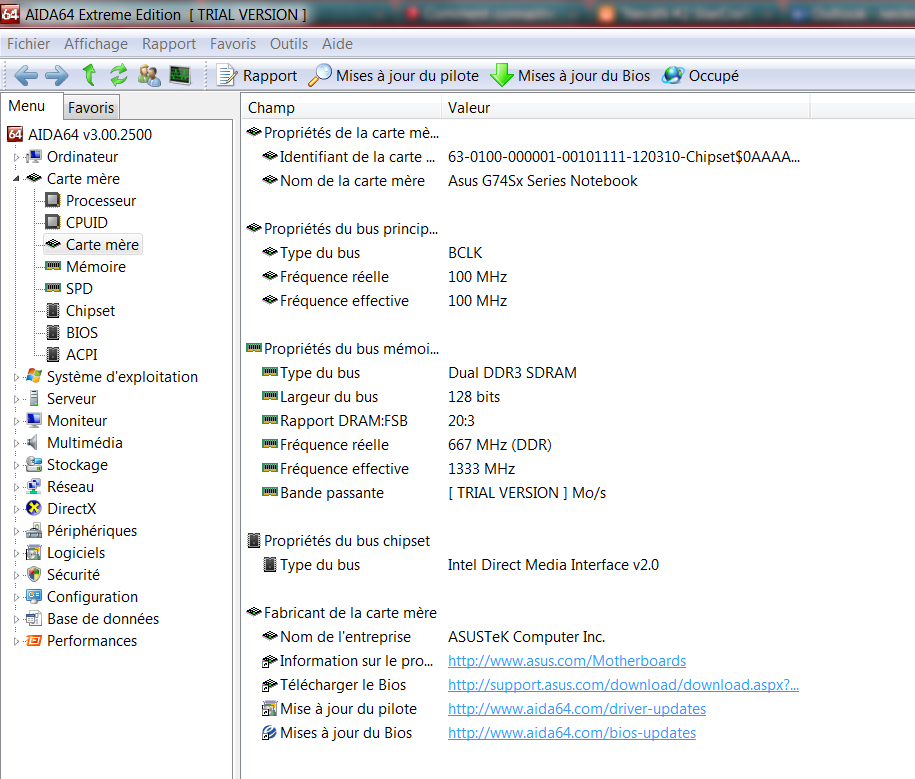
Task: Expand the Réseau tree node
Action: [x=16, y=487]
